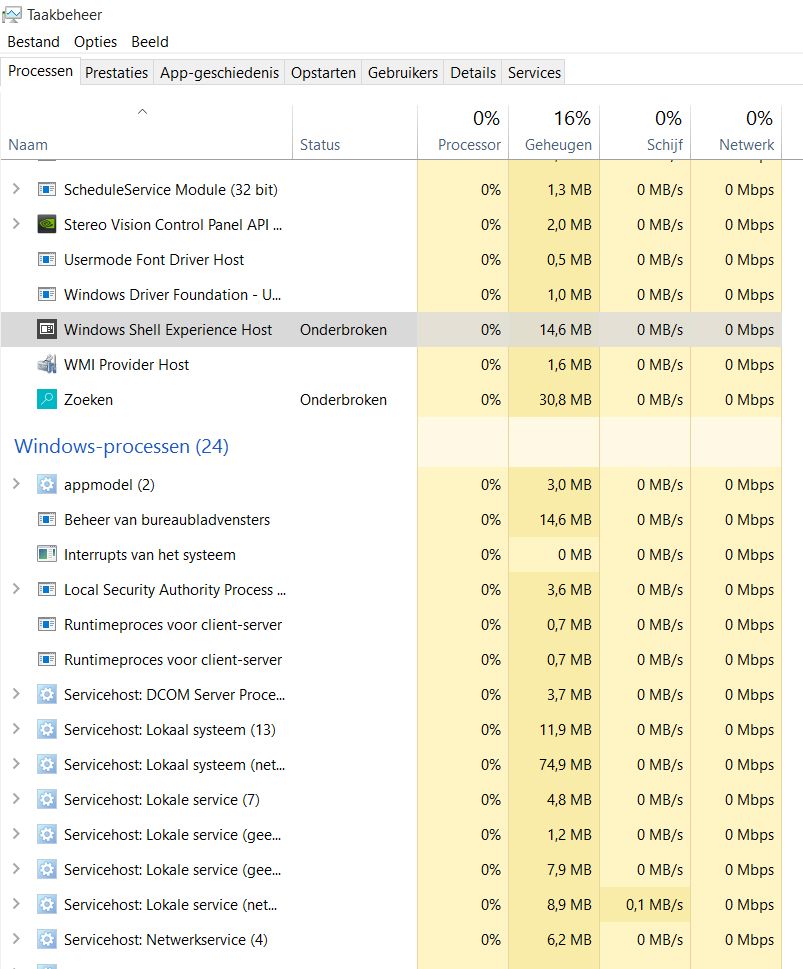Click the Servicehost Lokaal systeem (13) icon
This screenshot has height=969, width=803.
click(47, 729)
